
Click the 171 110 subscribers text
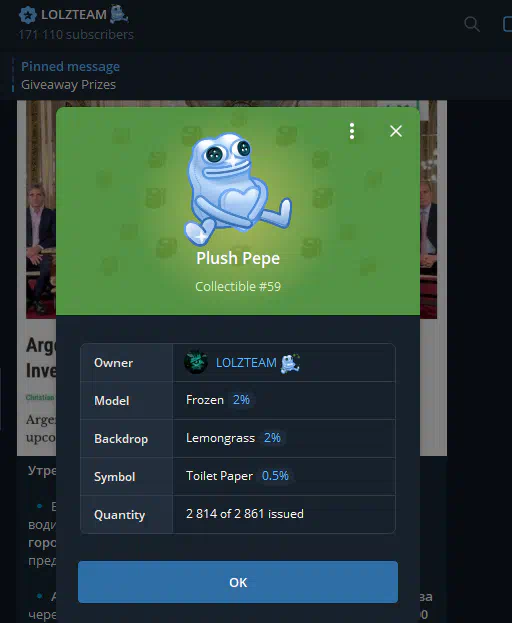(x=76, y=35)
